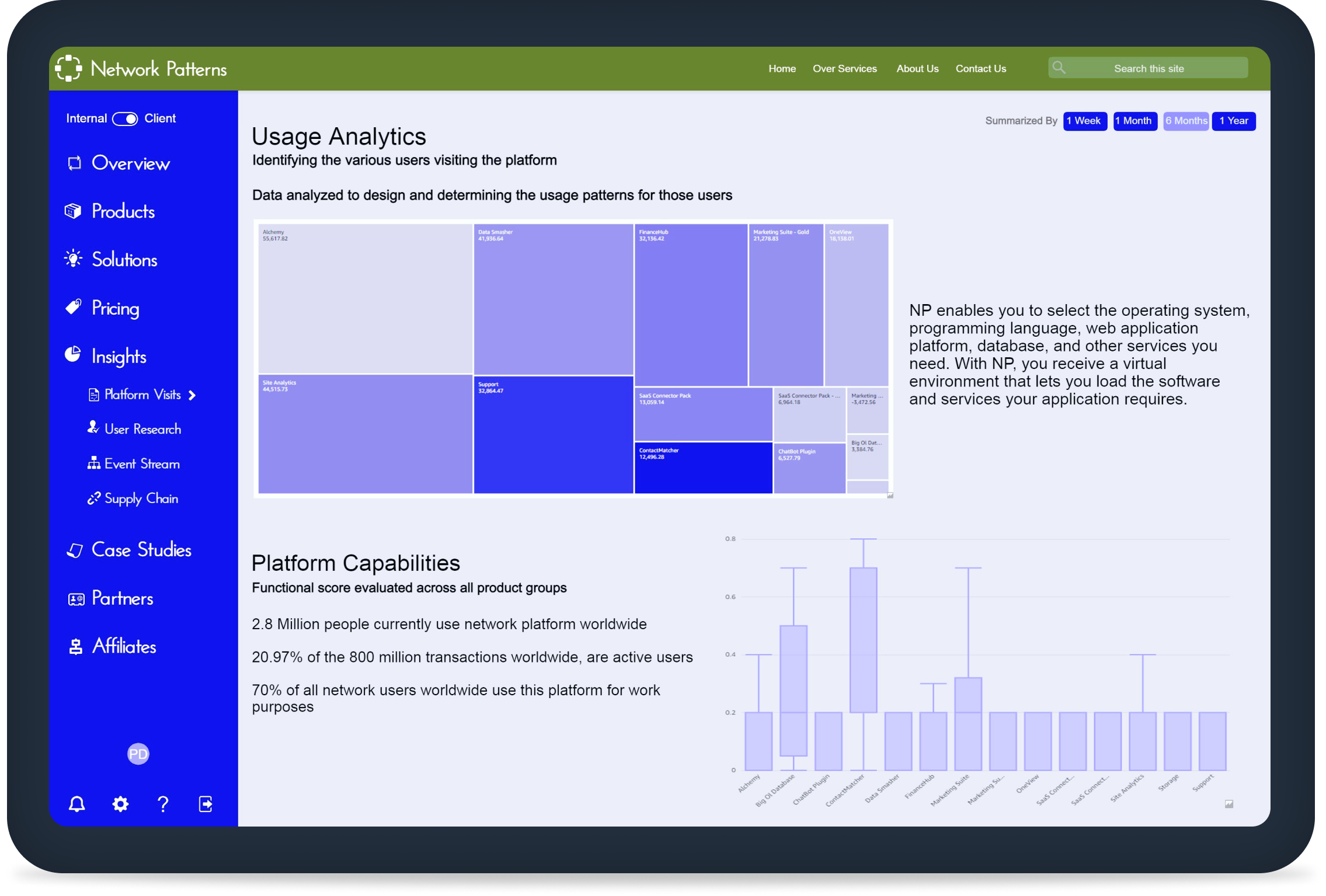Image resolution: width=1326 pixels, height=896 pixels.
Task: Click the logout icon in sidebar
Action: (206, 804)
